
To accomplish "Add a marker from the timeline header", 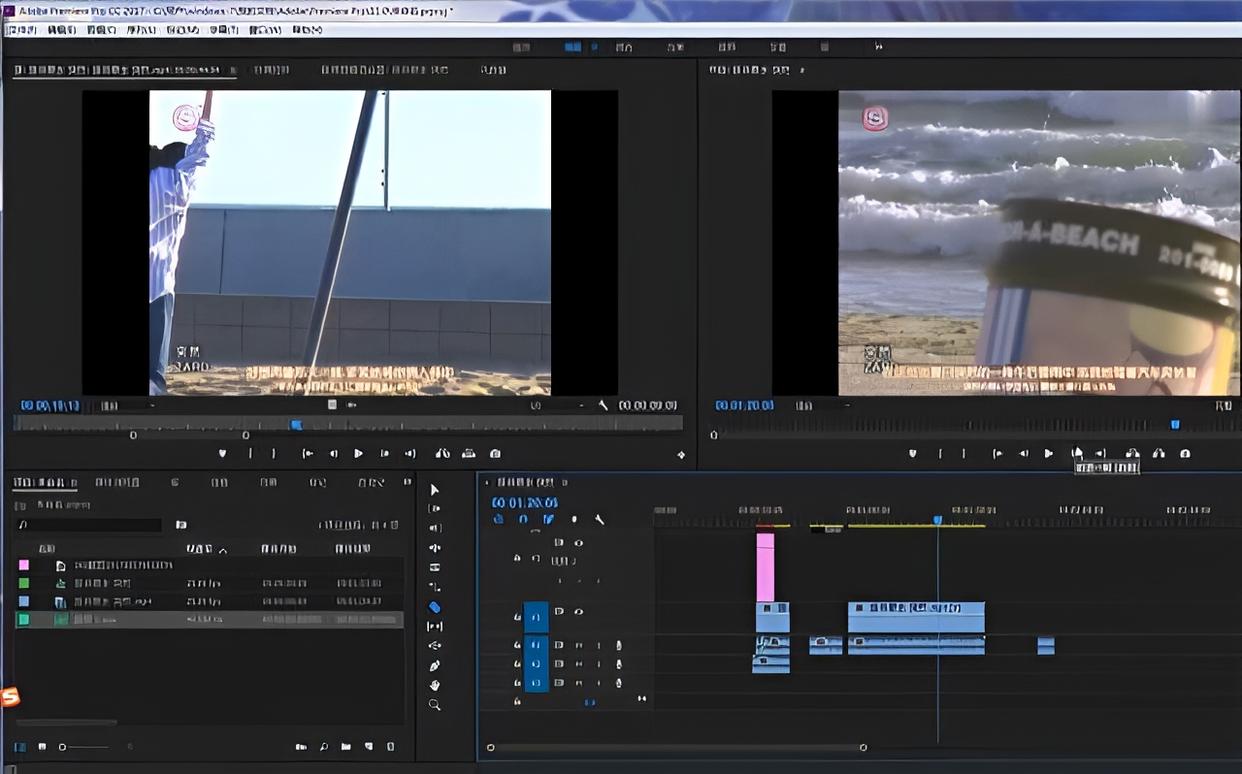I will tap(574, 520).
